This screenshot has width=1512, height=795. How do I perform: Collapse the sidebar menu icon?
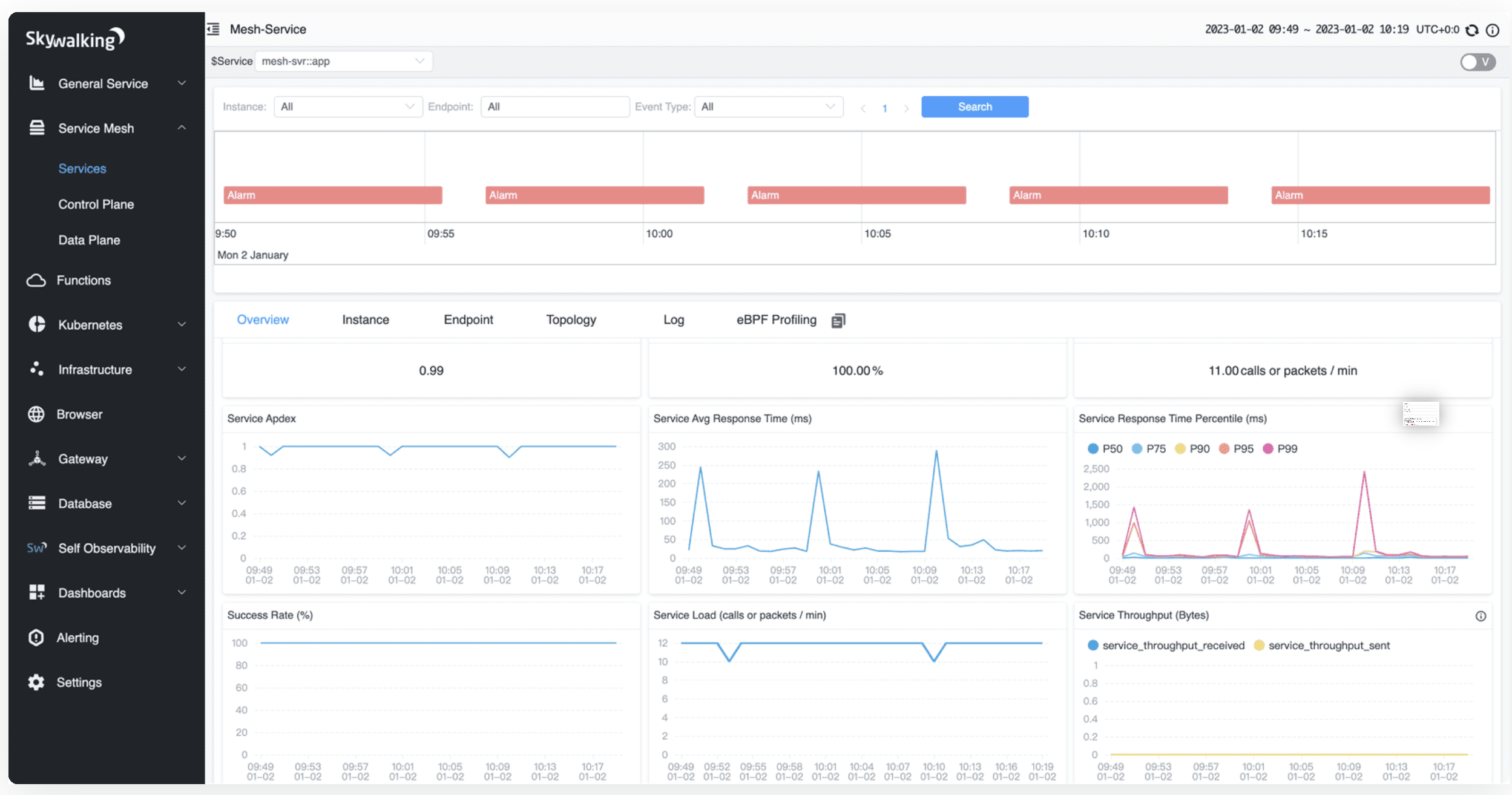coord(213,29)
